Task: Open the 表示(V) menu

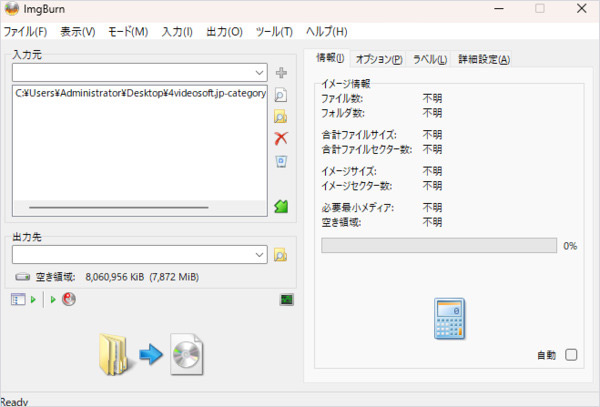Action: [x=78, y=31]
